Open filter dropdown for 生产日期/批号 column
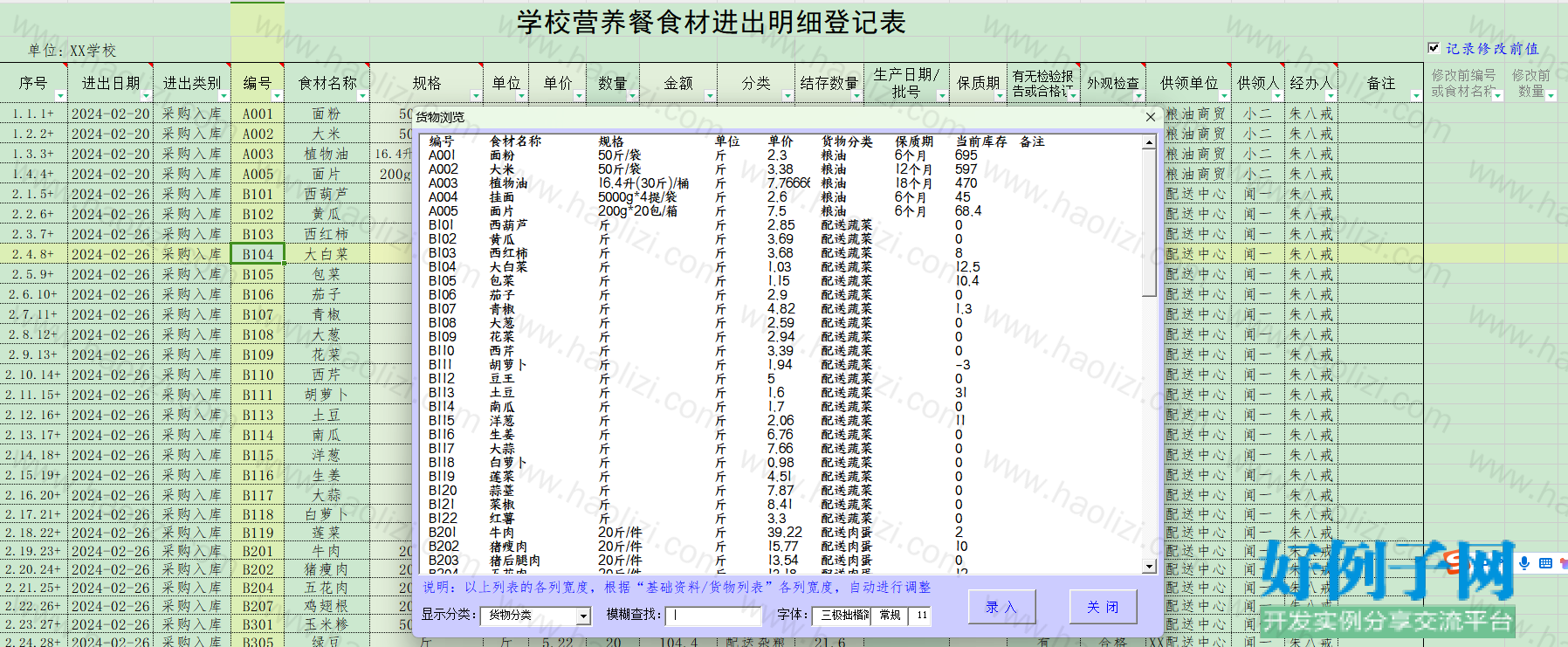 941,95
